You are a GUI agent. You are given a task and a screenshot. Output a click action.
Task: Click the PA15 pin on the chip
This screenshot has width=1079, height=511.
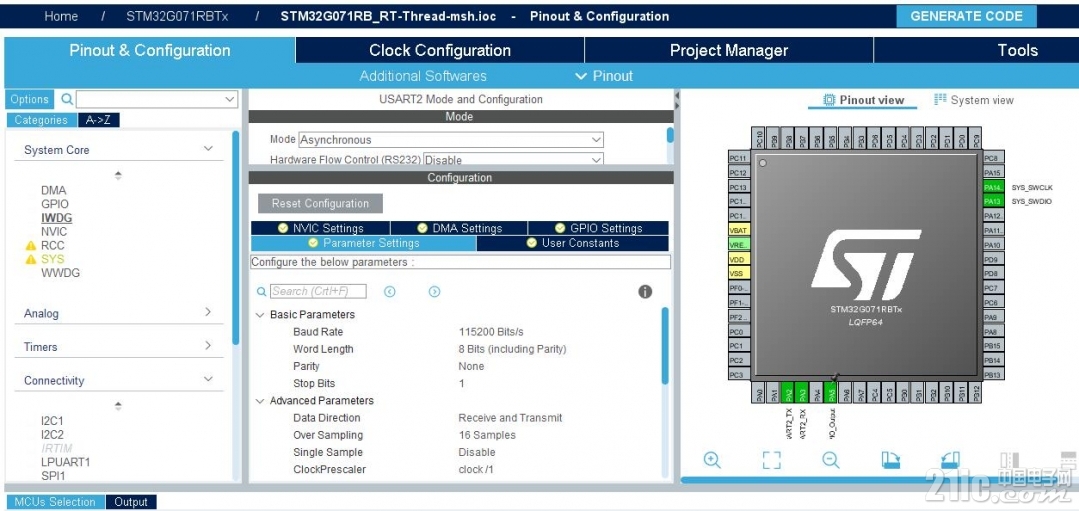pyautogui.click(x=993, y=173)
